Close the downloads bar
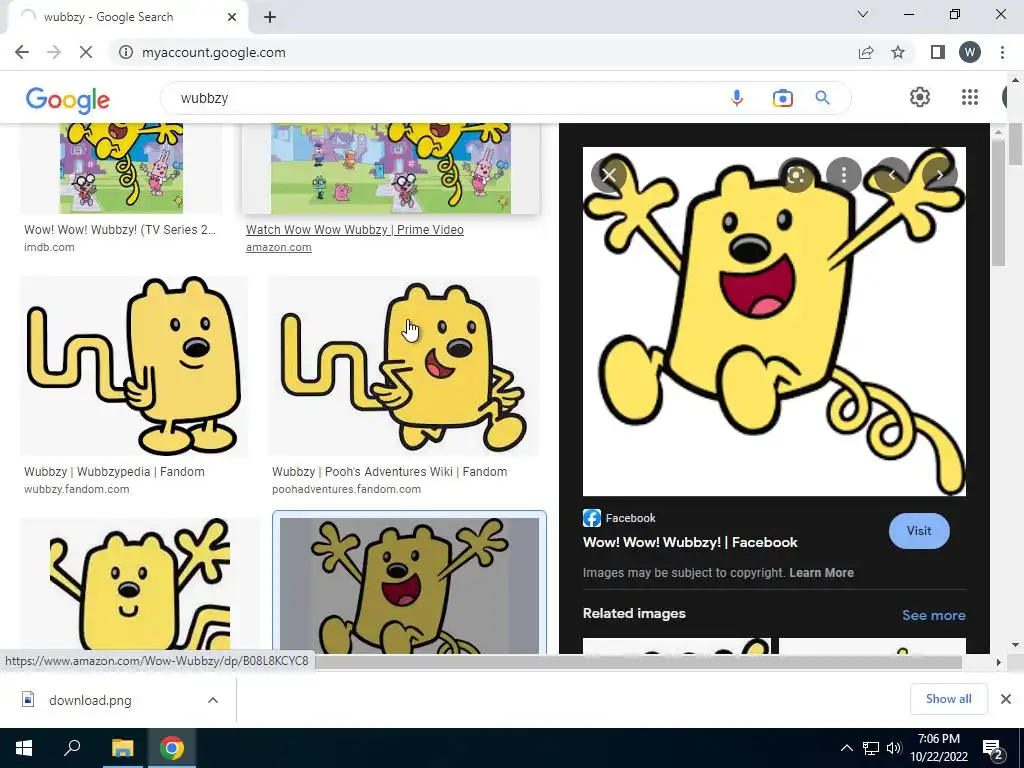 point(1006,699)
